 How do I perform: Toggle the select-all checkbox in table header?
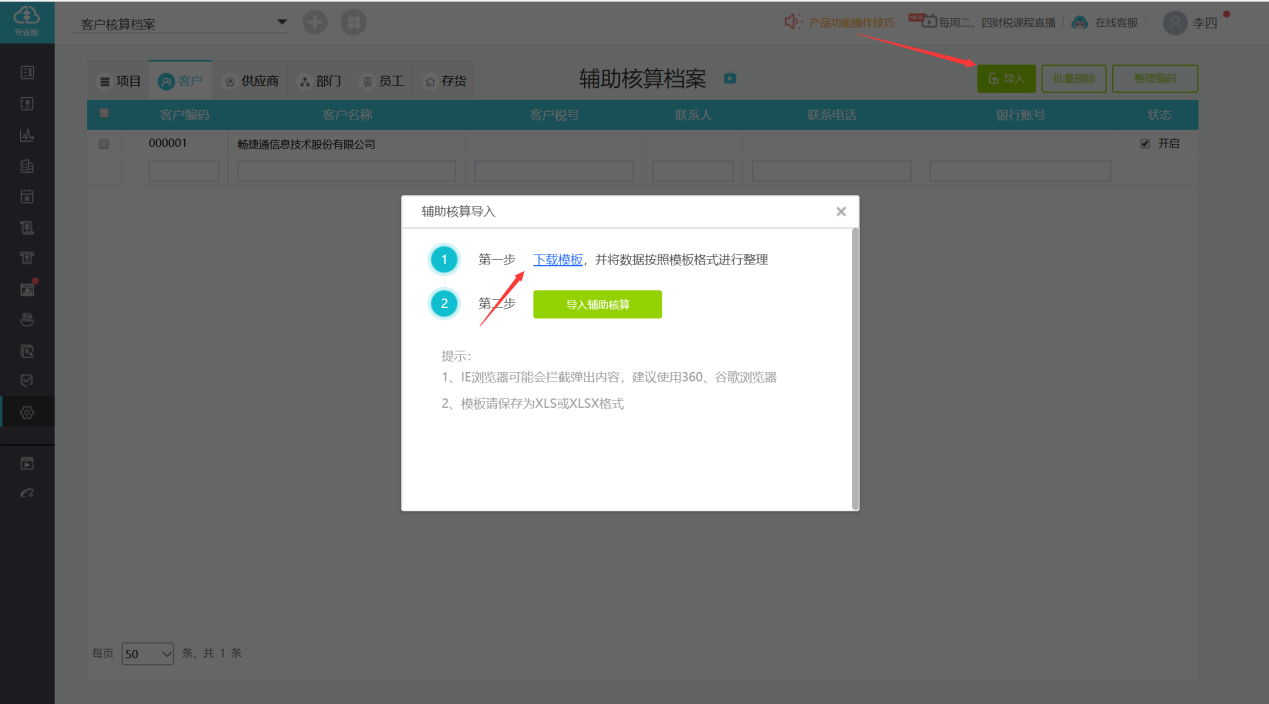[x=104, y=113]
